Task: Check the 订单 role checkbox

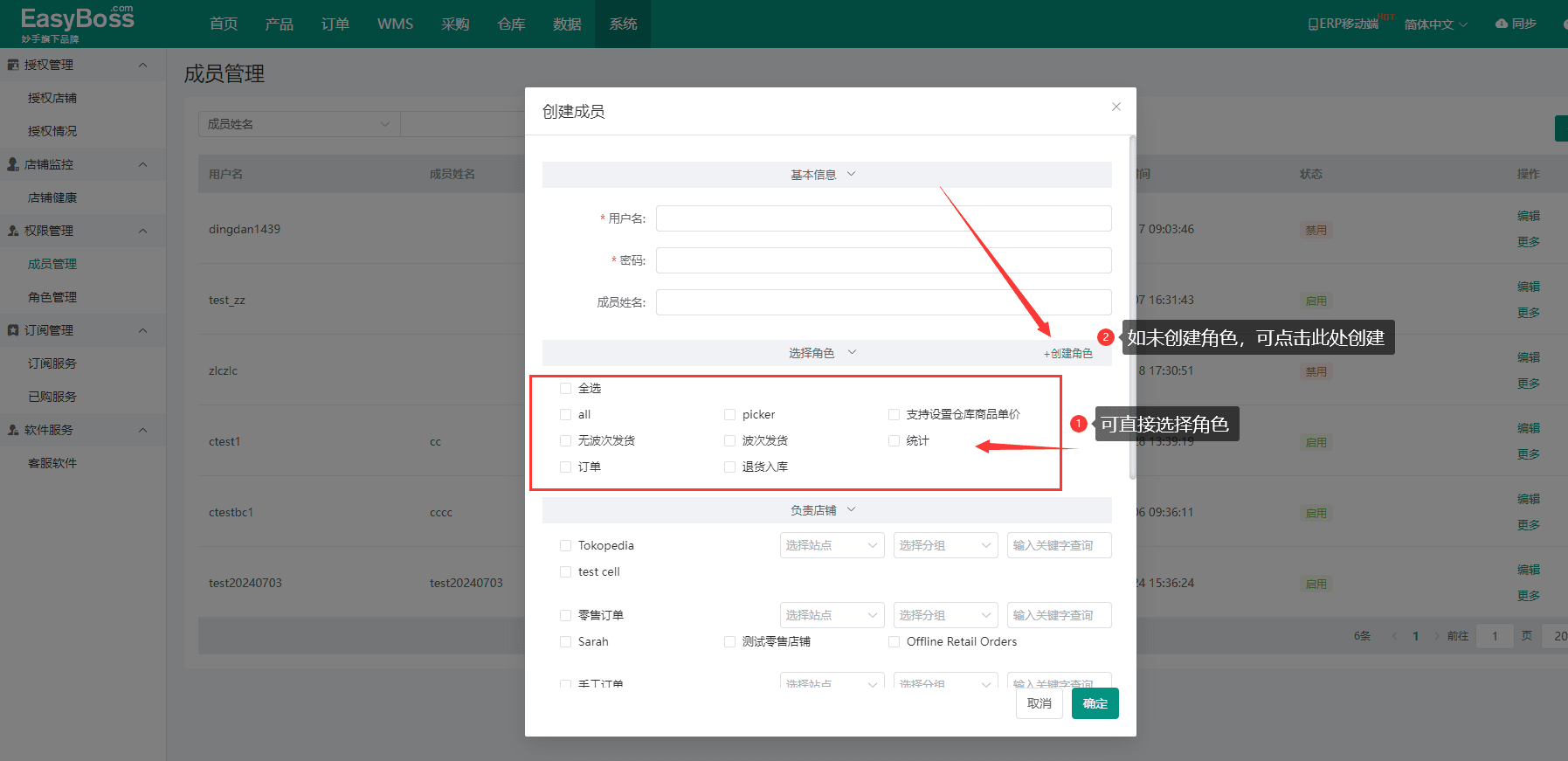Action: tap(565, 467)
